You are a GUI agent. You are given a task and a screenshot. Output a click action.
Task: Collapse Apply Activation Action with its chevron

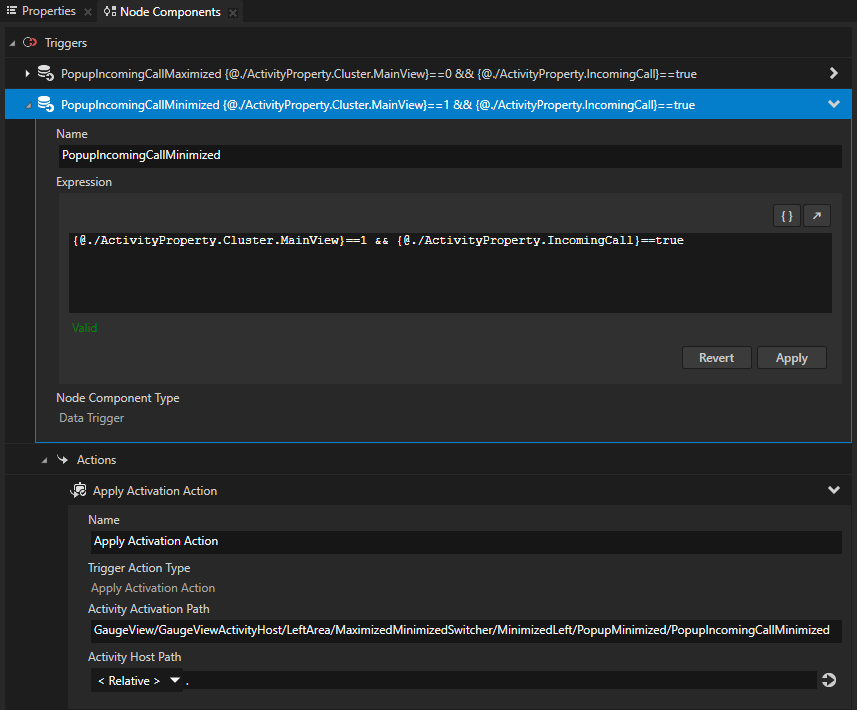[834, 490]
